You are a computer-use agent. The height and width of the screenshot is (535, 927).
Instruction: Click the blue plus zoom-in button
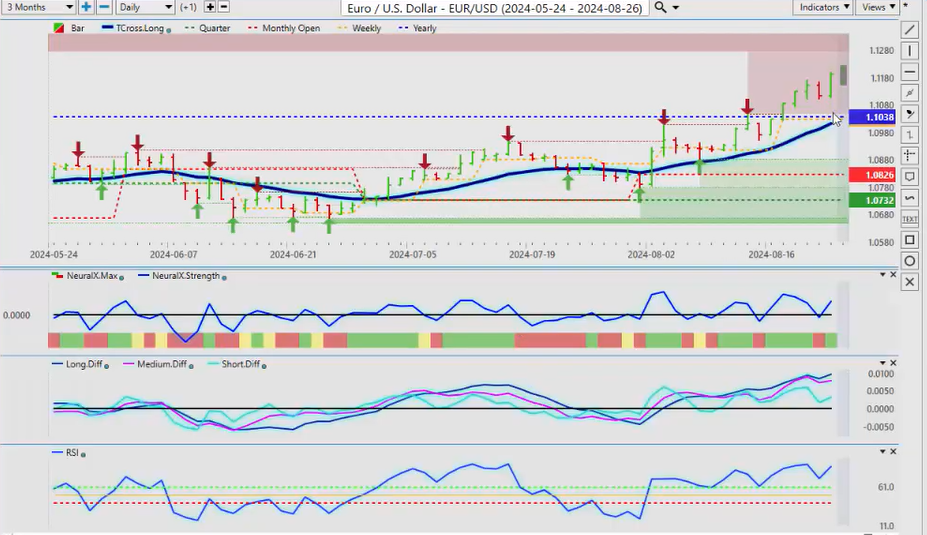[x=87, y=7]
